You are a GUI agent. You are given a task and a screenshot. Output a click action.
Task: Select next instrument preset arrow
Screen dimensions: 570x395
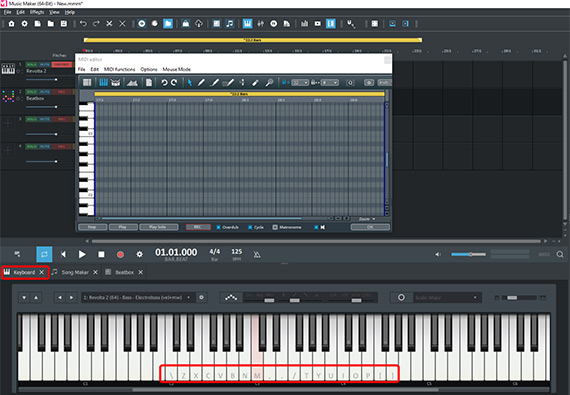tap(72, 298)
